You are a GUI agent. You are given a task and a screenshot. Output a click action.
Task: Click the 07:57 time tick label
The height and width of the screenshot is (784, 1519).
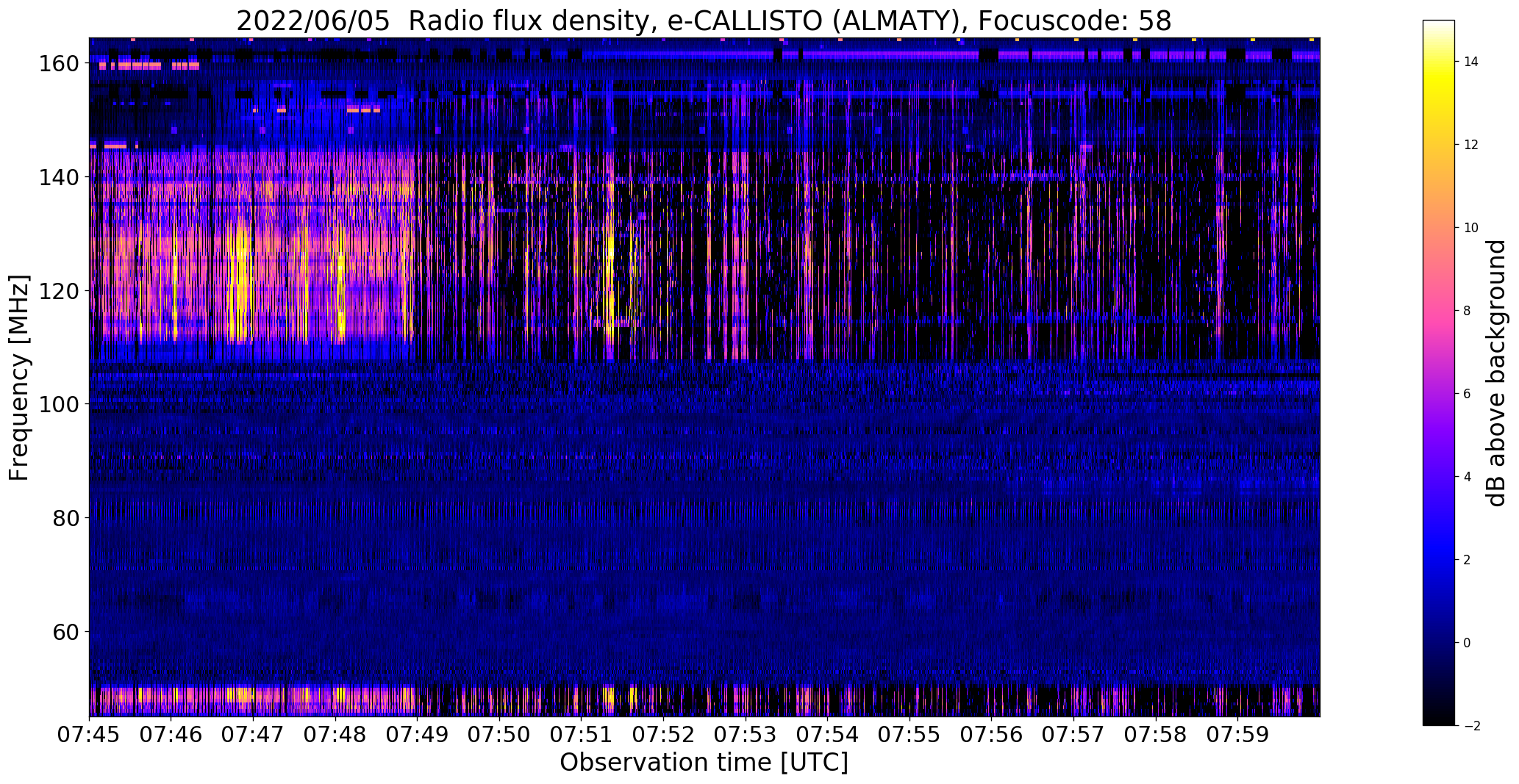tap(1073, 734)
